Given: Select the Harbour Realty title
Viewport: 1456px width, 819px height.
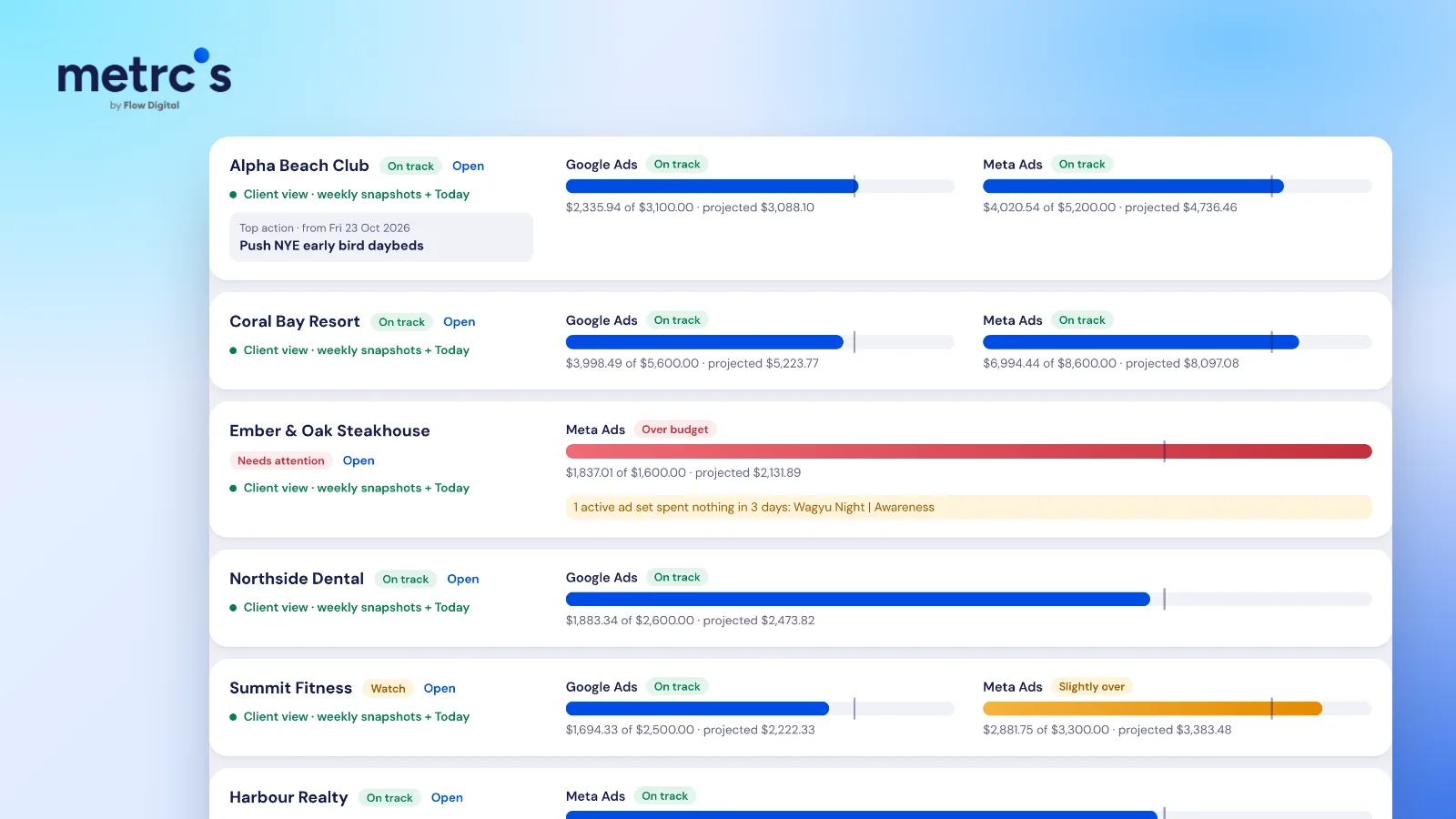Looking at the screenshot, I should [x=288, y=798].
